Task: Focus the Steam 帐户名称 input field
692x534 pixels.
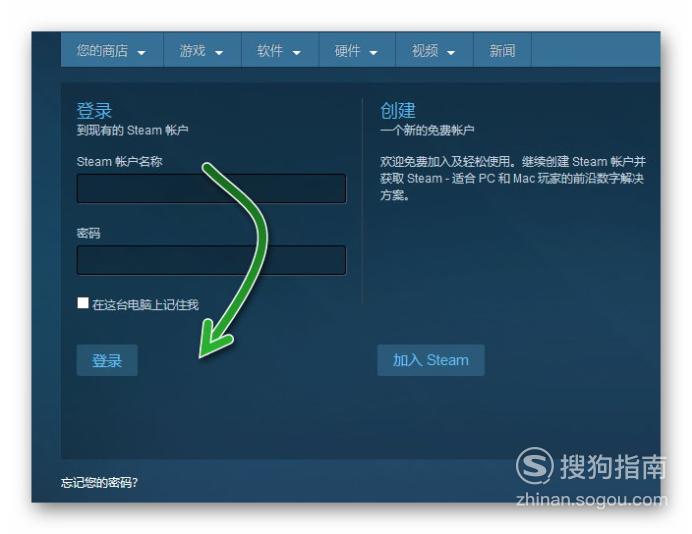Action: (211, 188)
